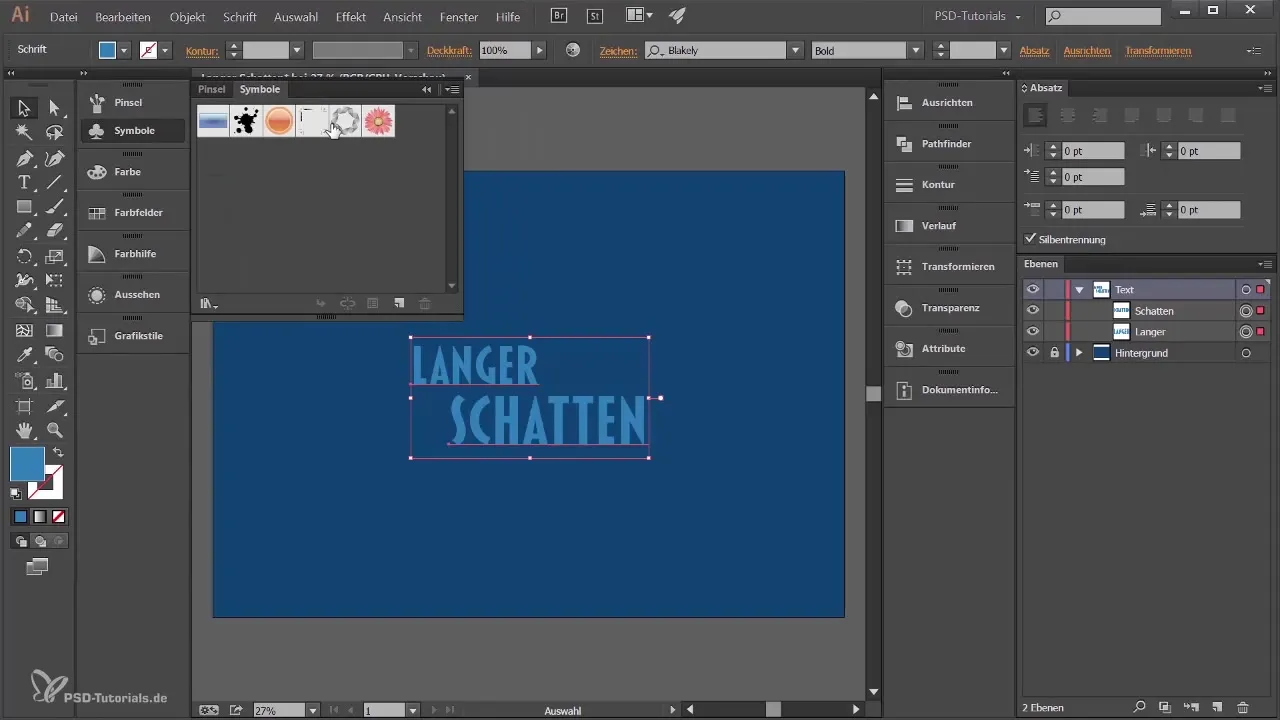Screen dimensions: 1280x720
Task: Select the Pencil tool
Action: pos(24,231)
